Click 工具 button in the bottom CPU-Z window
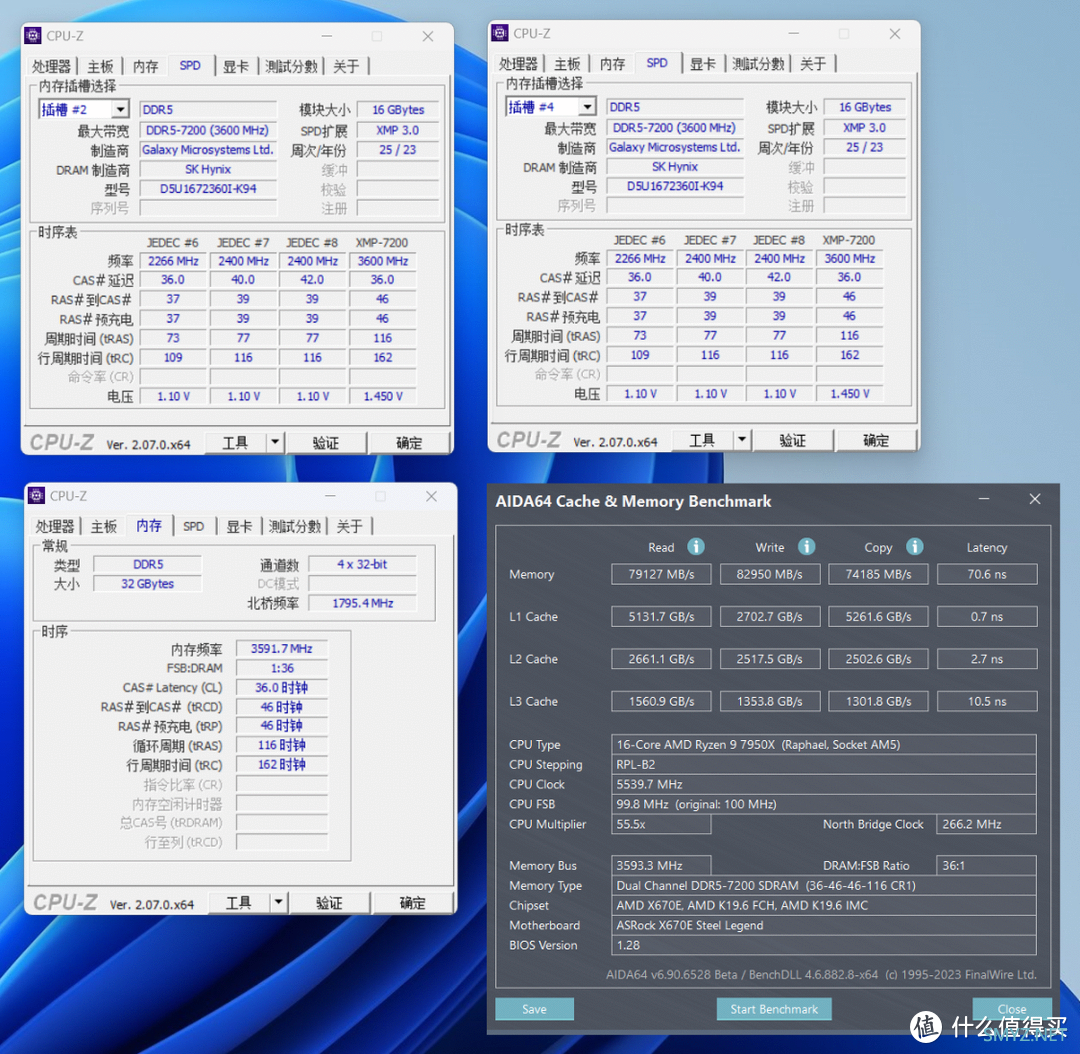Viewport: 1080px width, 1054px height. (238, 903)
